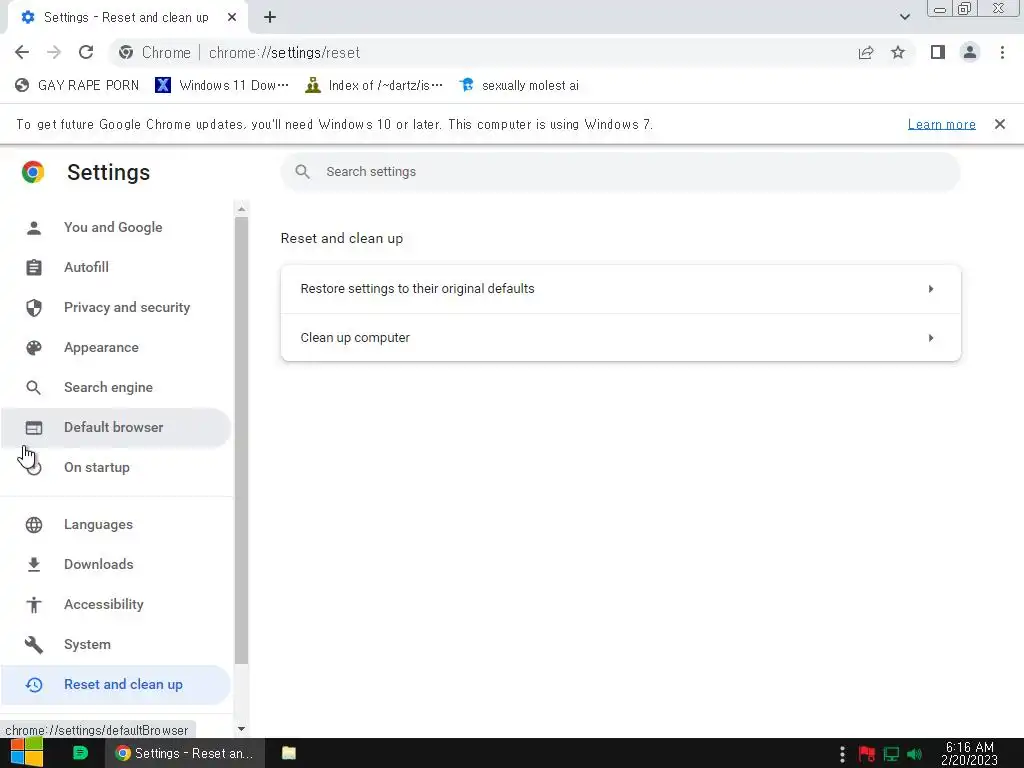Image resolution: width=1024 pixels, height=768 pixels.
Task: Close the Settings - Reset and clean up tab
Action: pyautogui.click(x=232, y=17)
